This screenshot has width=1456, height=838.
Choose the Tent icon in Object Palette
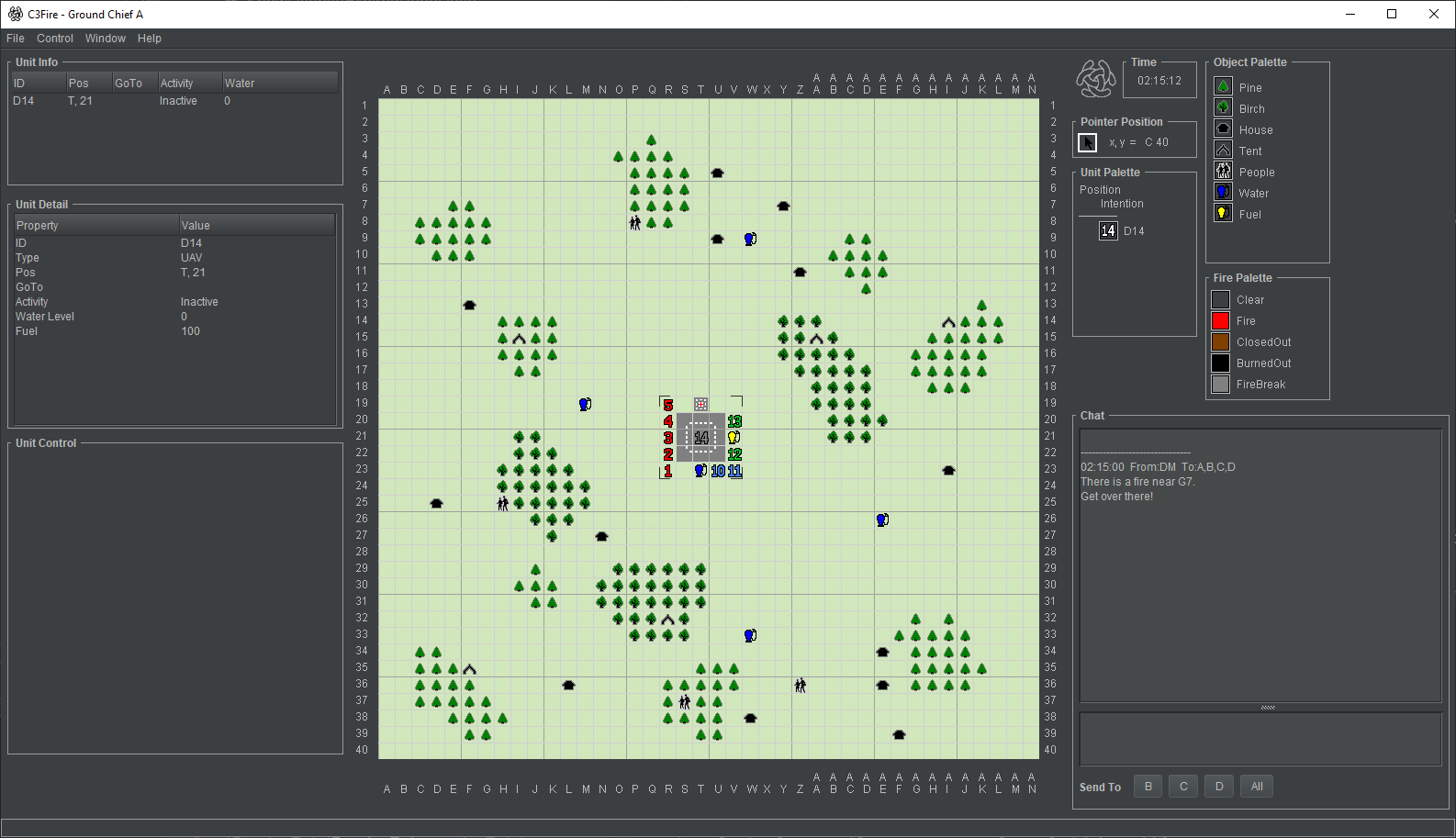pyautogui.click(x=1223, y=150)
